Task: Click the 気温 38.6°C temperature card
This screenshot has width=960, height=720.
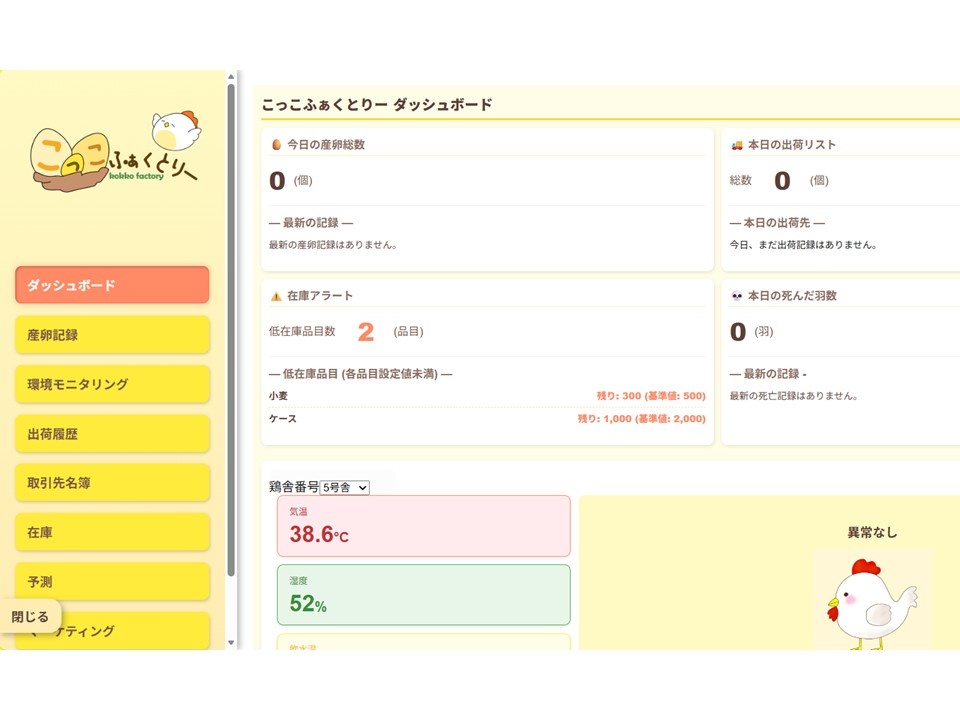Action: 423,526
